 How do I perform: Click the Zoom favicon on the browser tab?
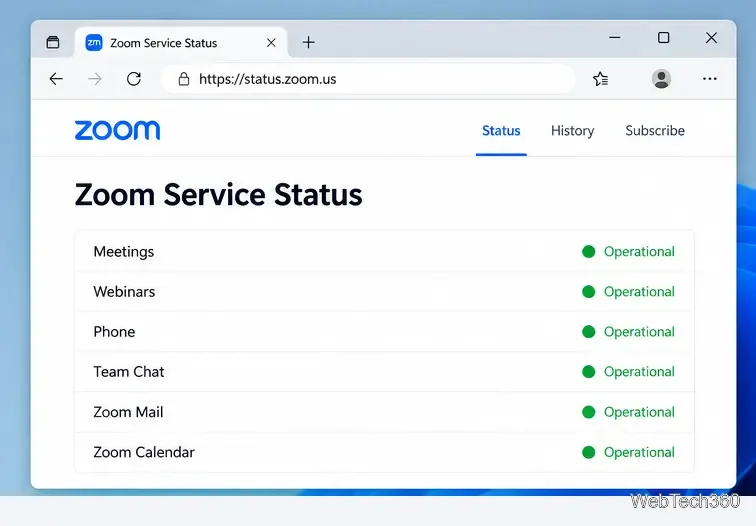pos(94,42)
